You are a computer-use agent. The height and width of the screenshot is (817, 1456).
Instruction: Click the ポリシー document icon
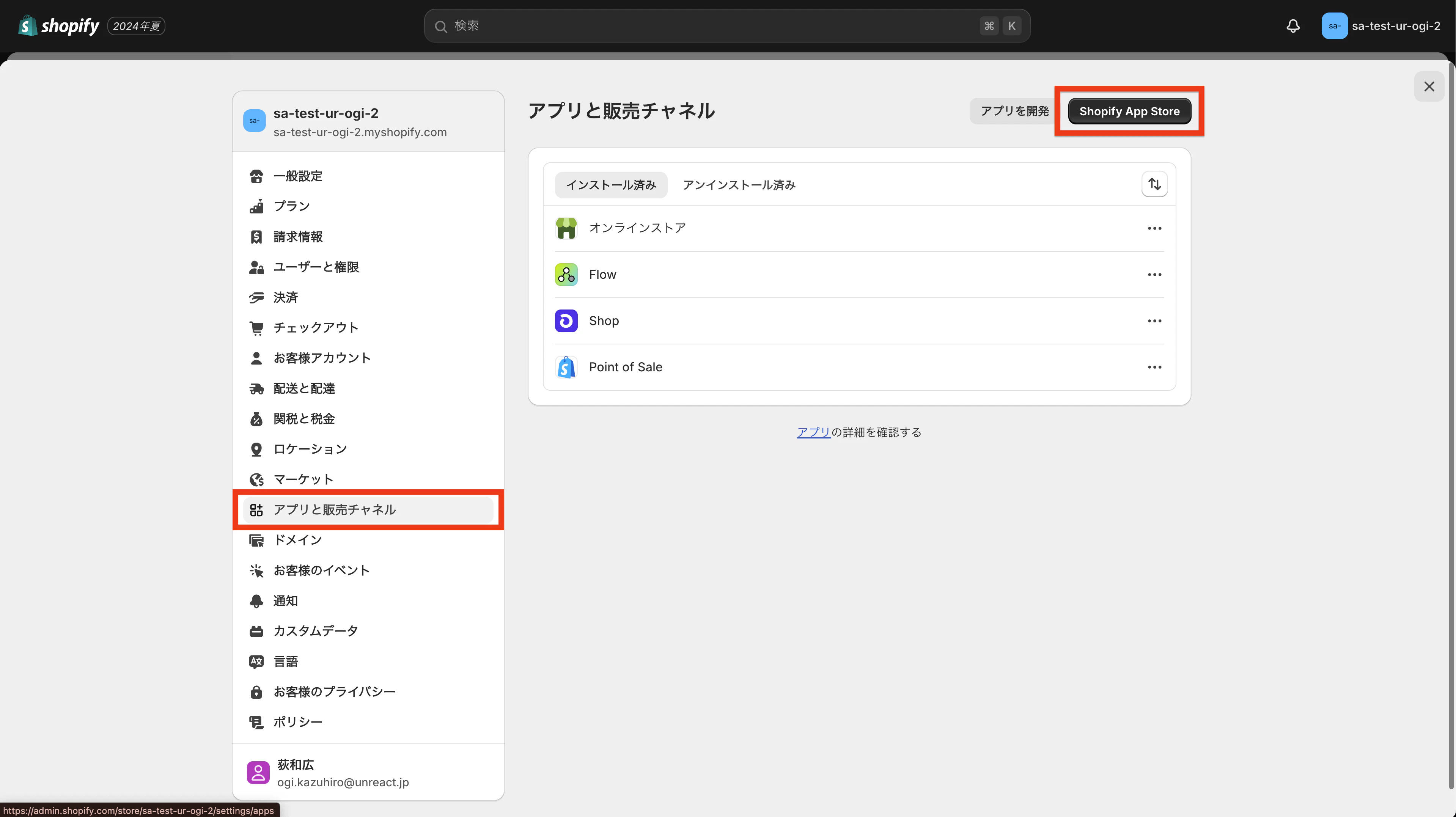point(256,722)
